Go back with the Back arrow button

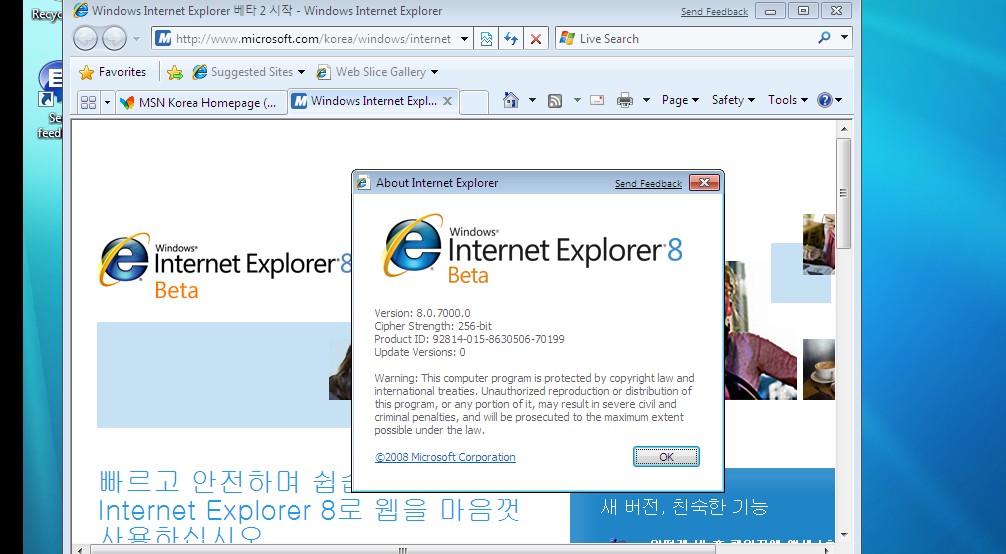point(85,39)
